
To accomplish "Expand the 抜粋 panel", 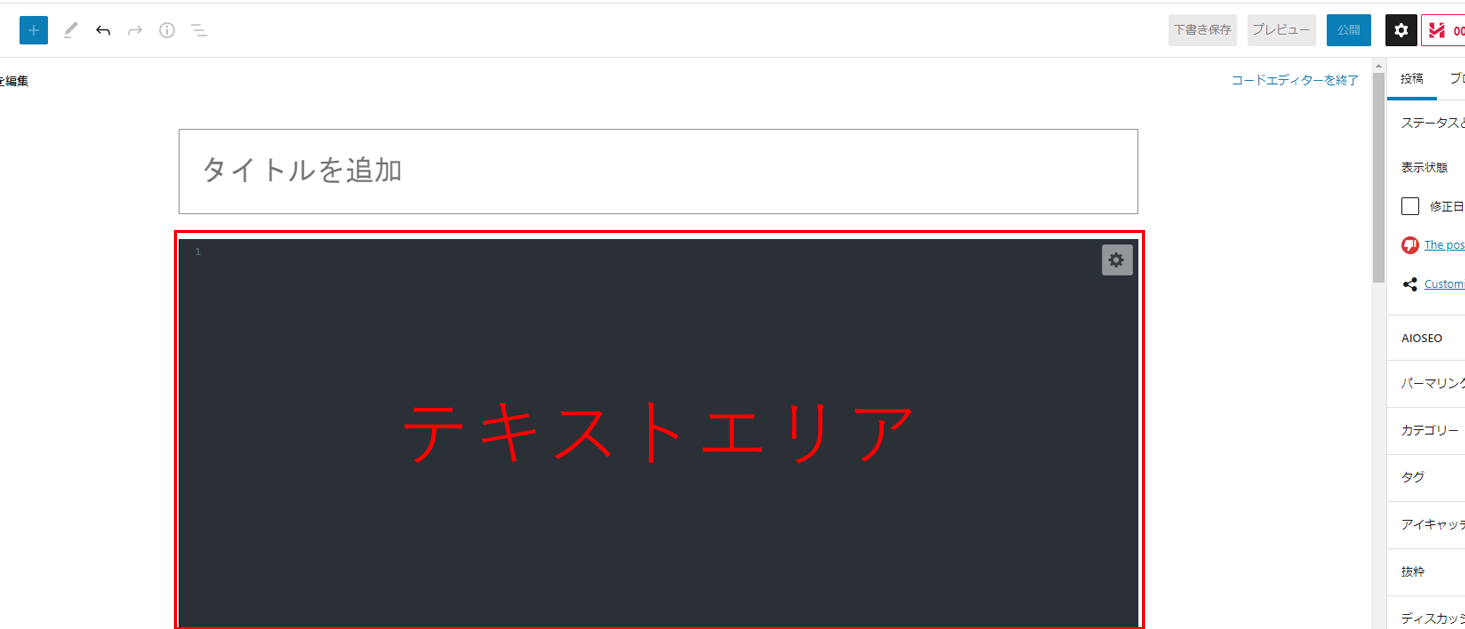I will pos(1426,572).
